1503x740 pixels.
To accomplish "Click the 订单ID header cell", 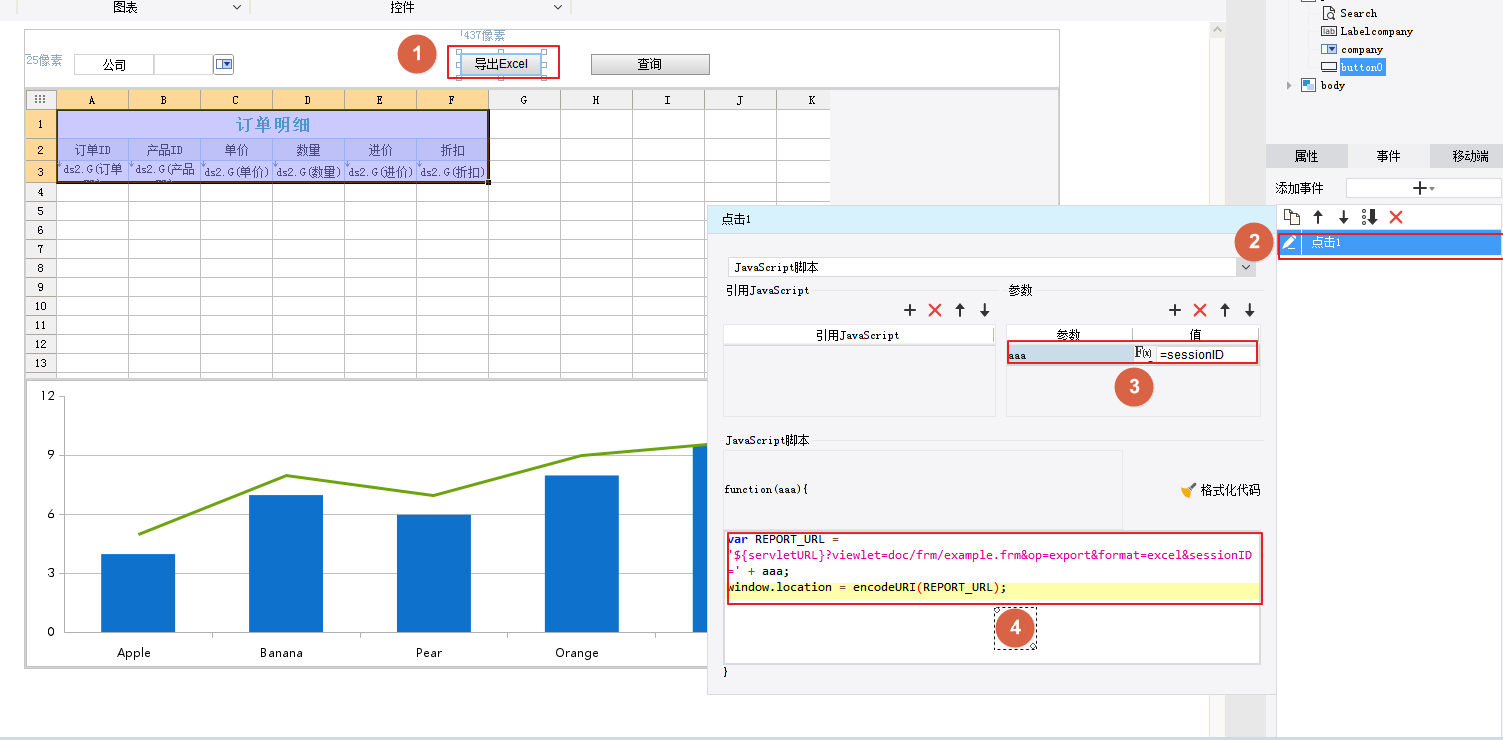I will pyautogui.click(x=93, y=150).
